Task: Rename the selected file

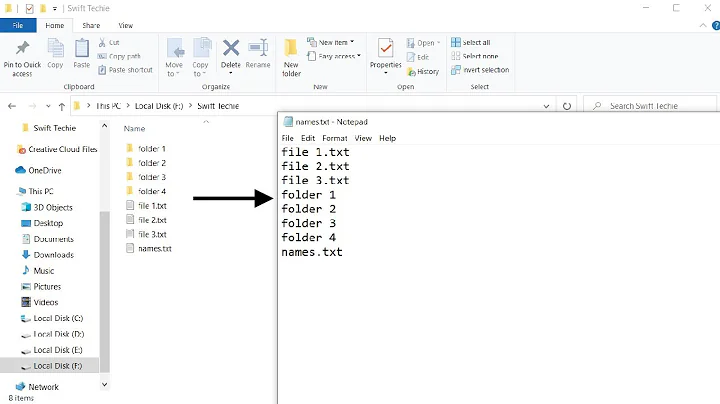Action: 258,54
